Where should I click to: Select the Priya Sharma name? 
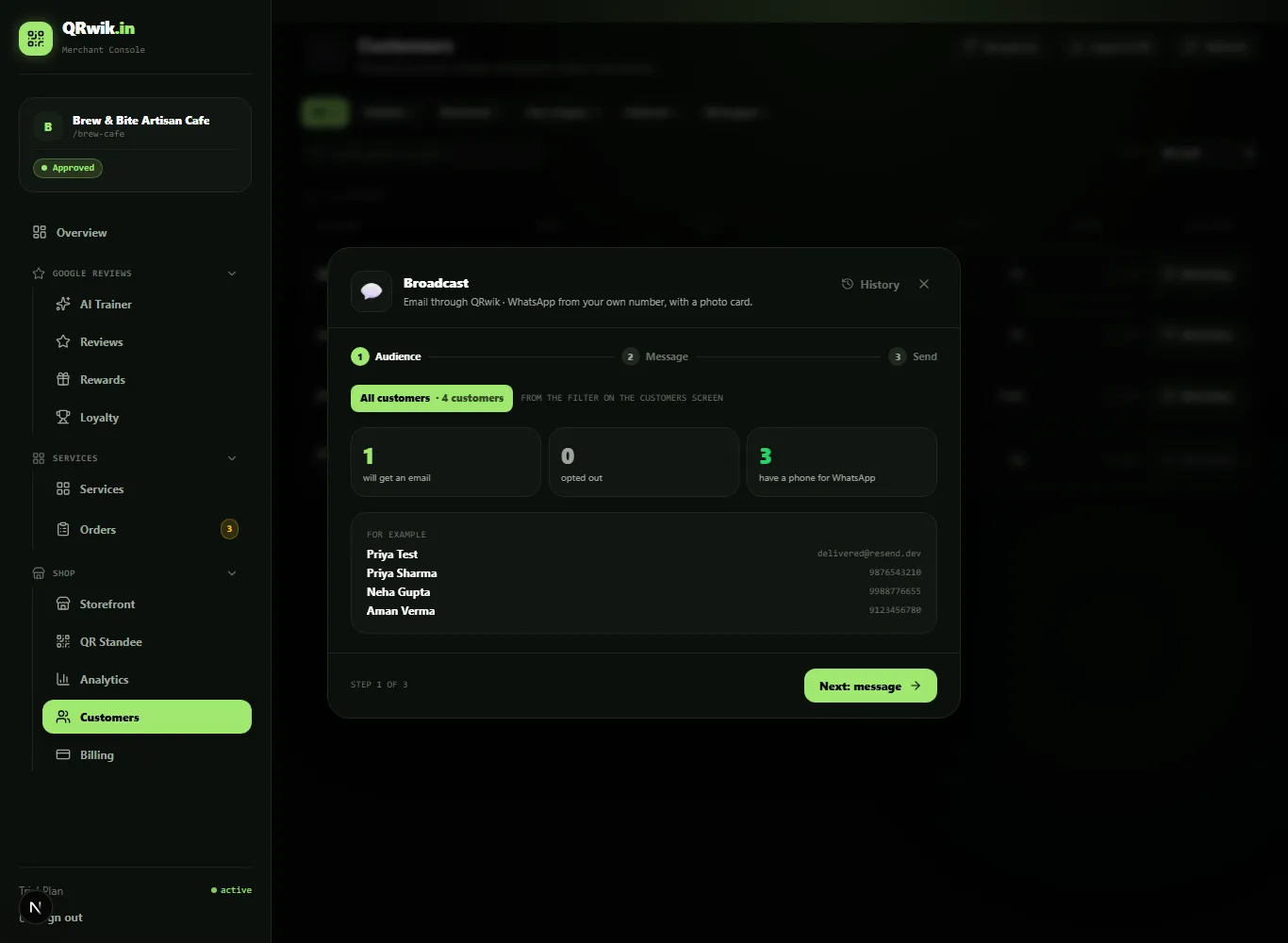pyautogui.click(x=402, y=573)
